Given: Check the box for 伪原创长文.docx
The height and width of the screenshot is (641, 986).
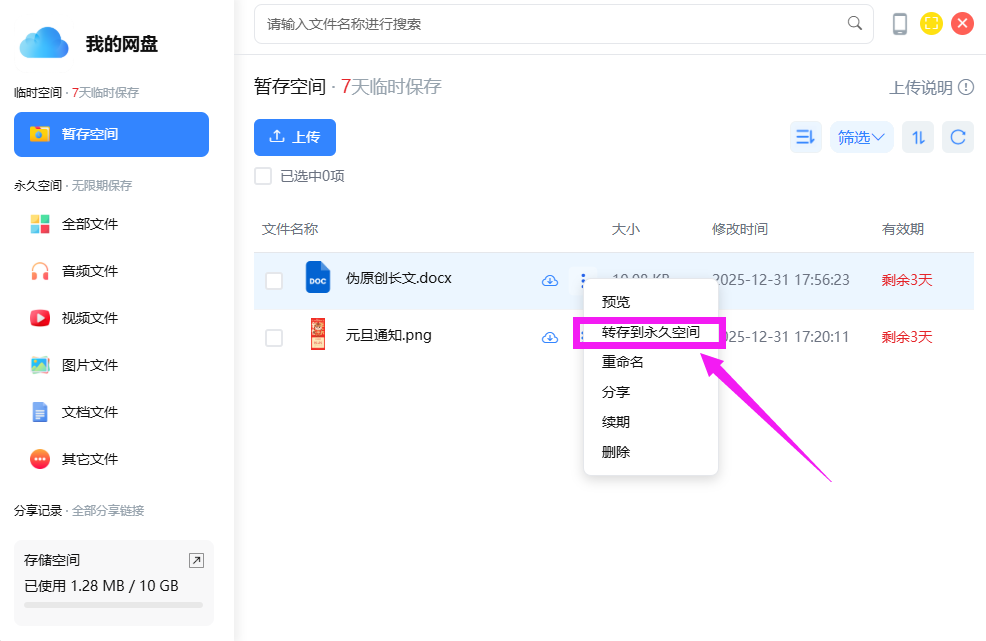Looking at the screenshot, I should [274, 281].
